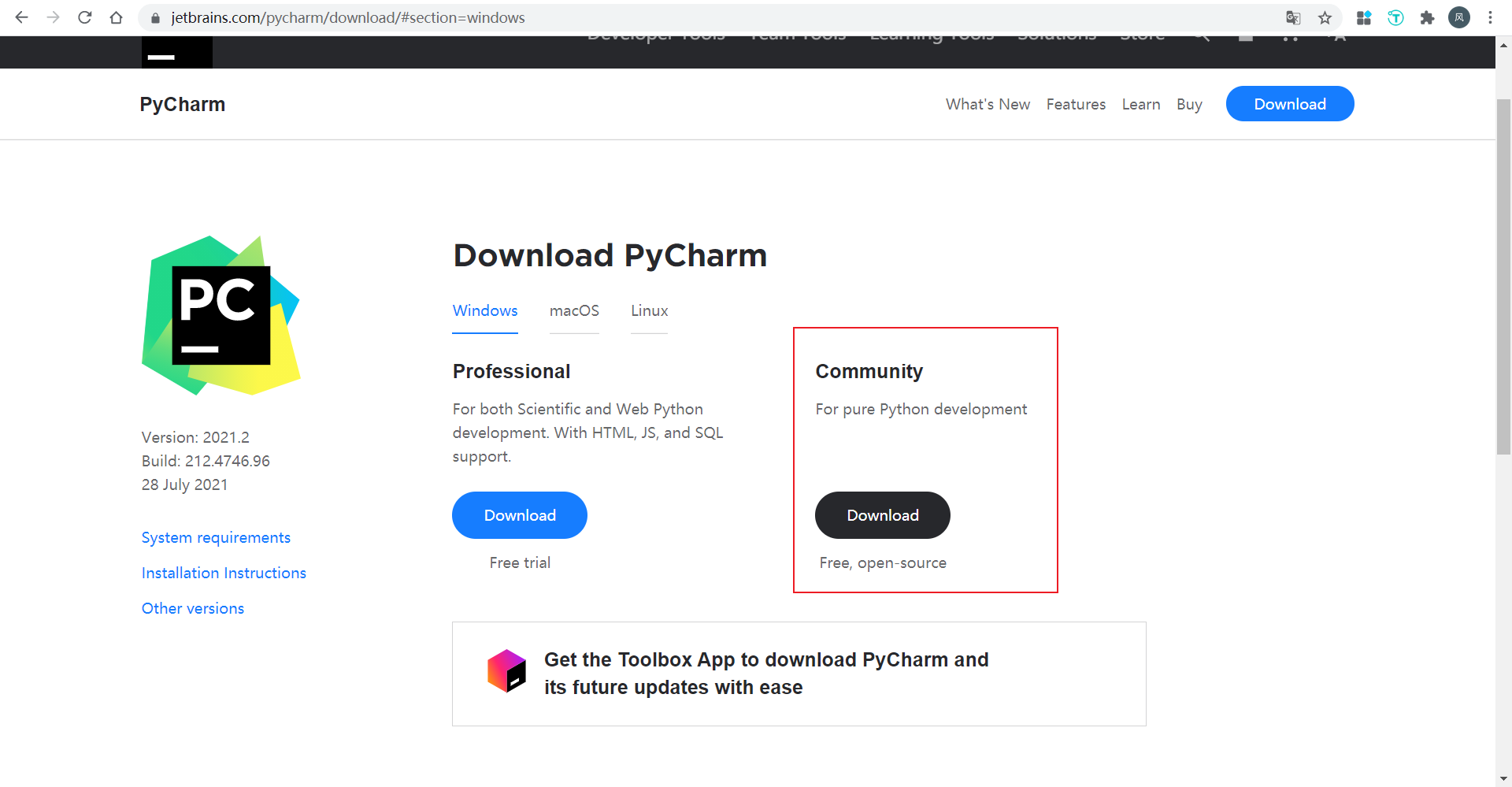
Task: Switch to the macOS tab
Action: tap(574, 310)
